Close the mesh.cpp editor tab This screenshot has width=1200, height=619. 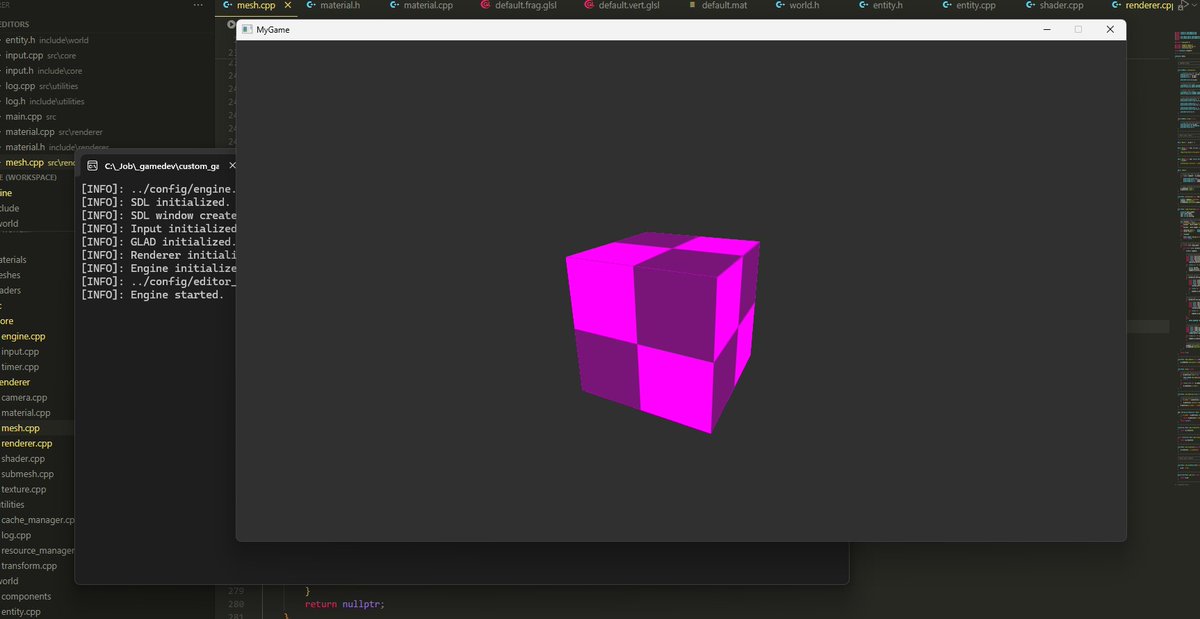click(x=287, y=5)
